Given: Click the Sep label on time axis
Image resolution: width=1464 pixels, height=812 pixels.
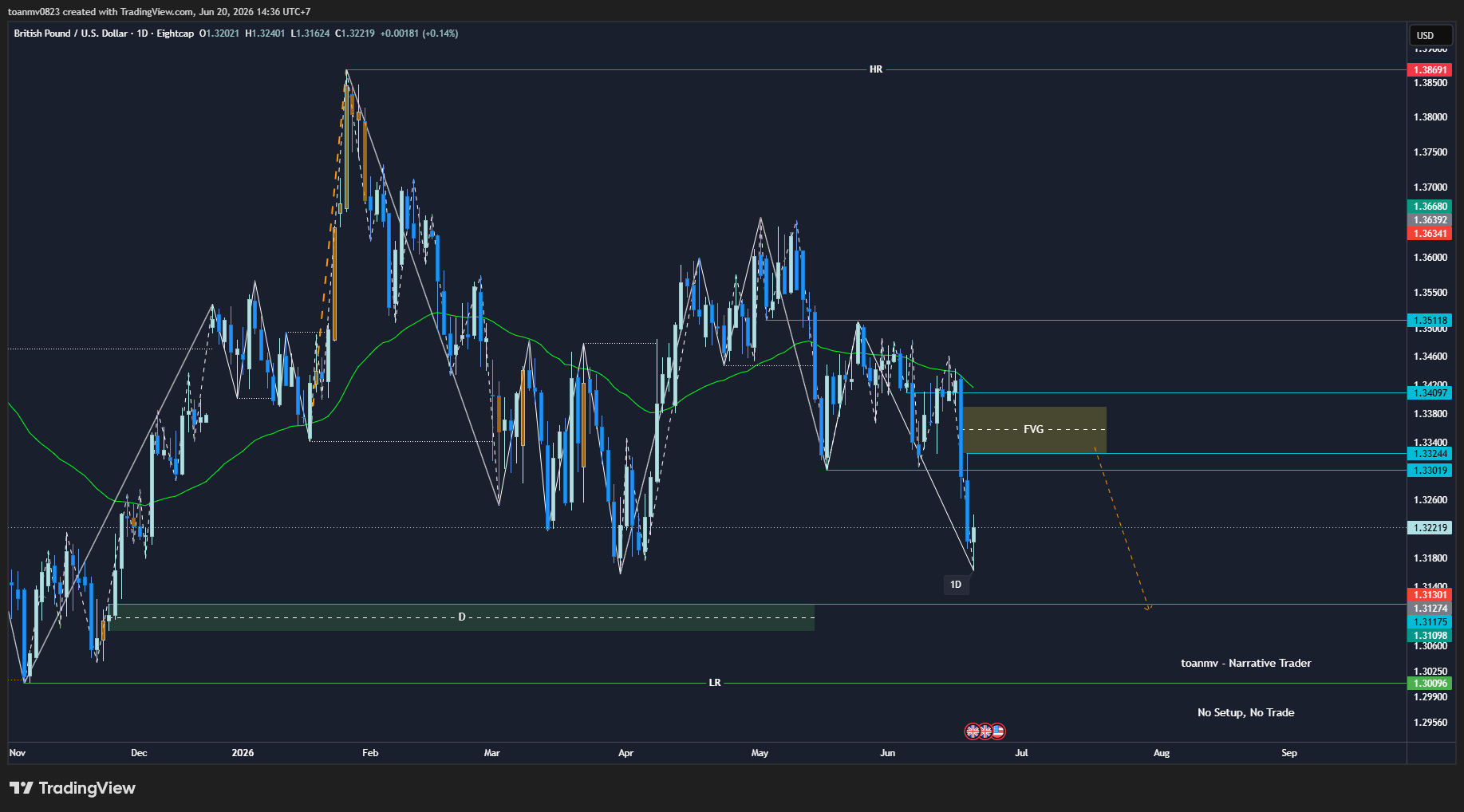Looking at the screenshot, I should click(x=1289, y=753).
